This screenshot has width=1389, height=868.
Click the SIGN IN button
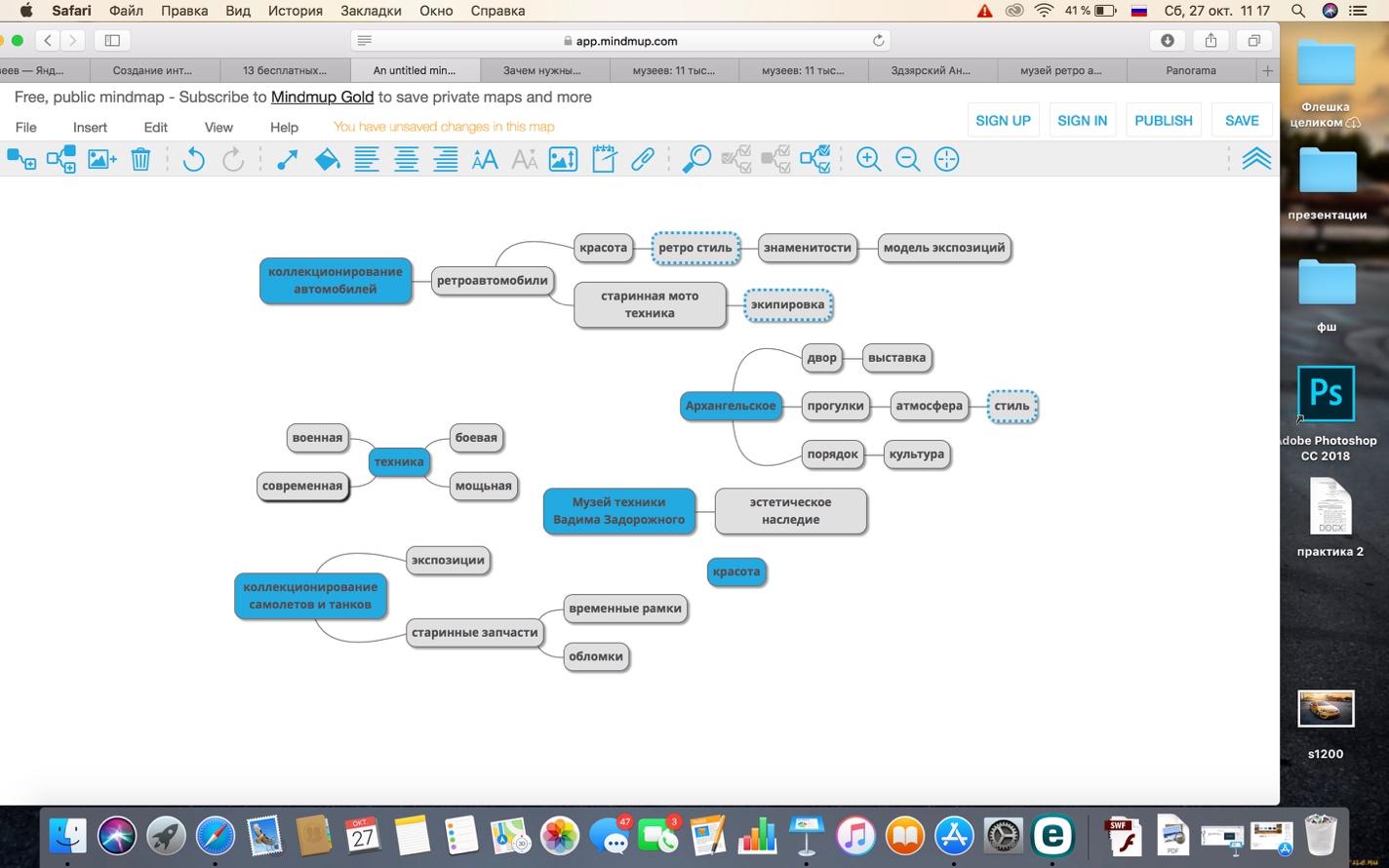pos(1082,120)
